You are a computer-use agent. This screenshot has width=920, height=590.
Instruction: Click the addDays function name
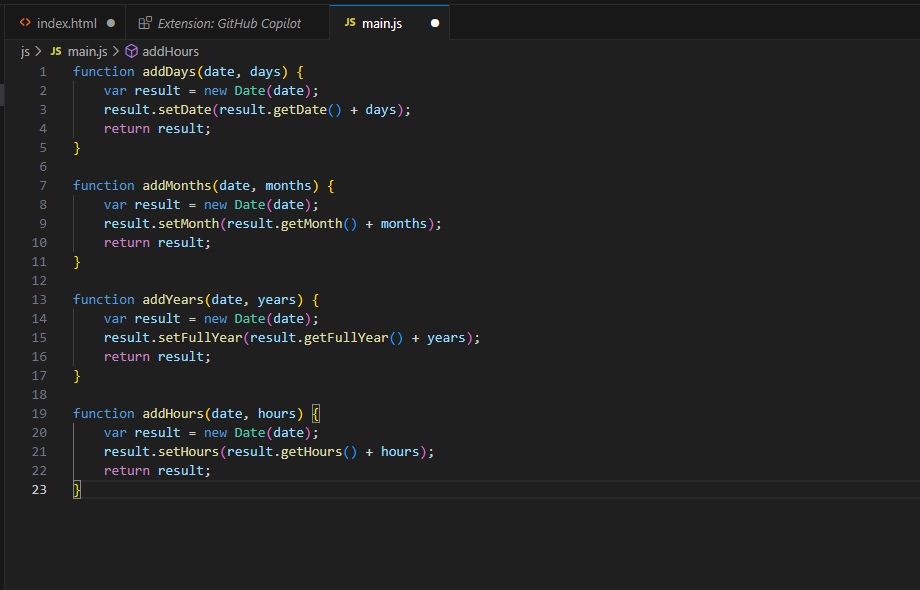tap(169, 72)
